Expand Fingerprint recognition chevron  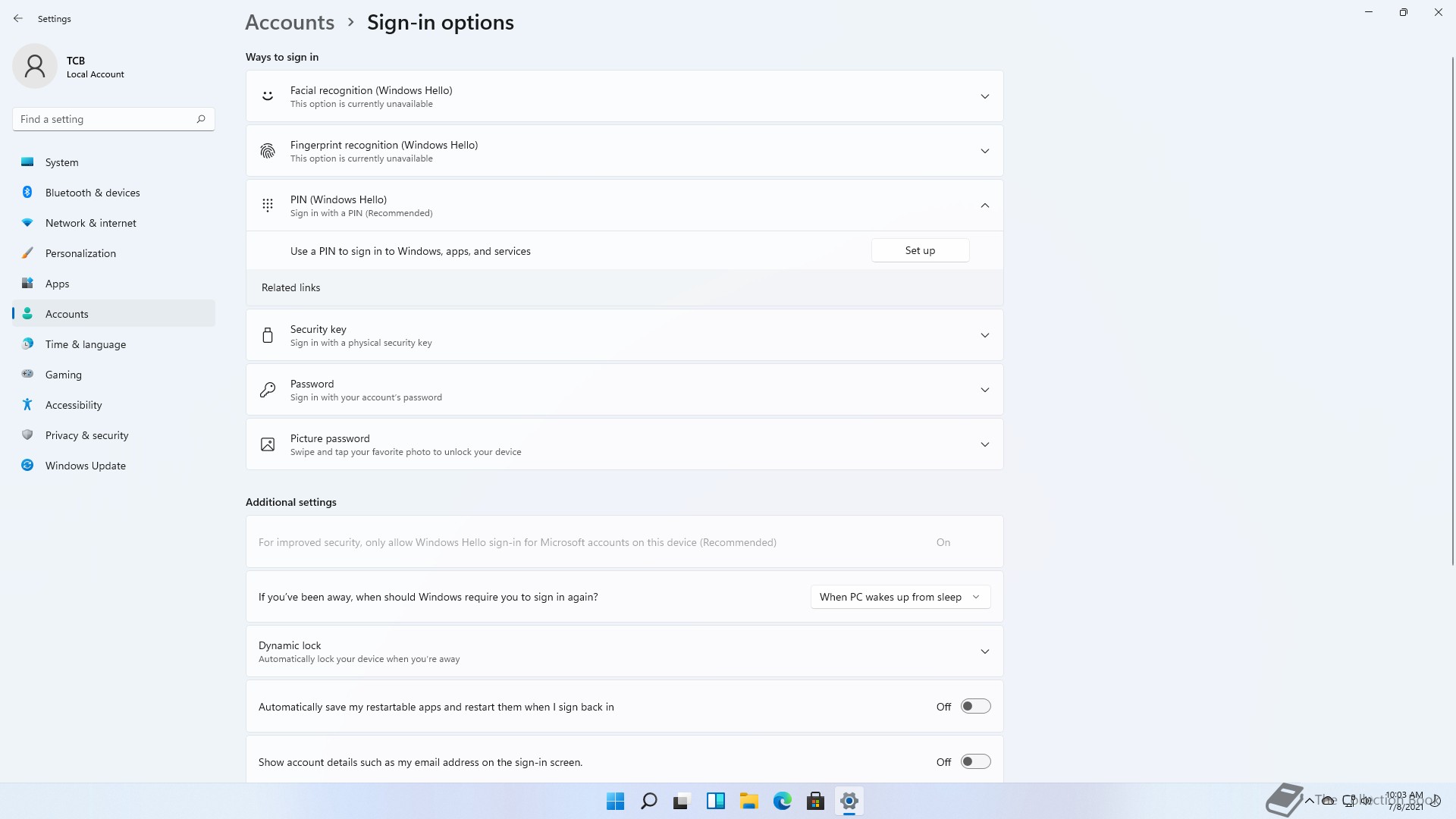click(x=984, y=151)
